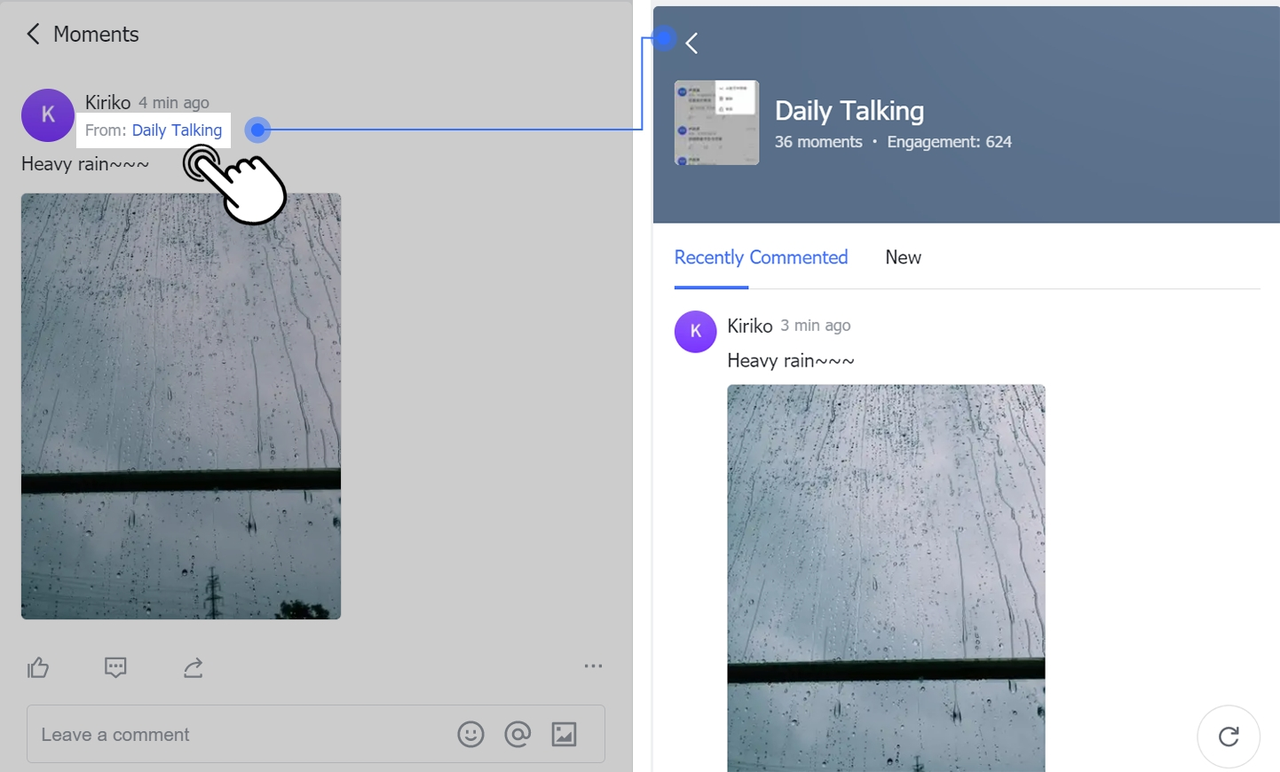1280x772 pixels.
Task: Open the rain photo in Moments post
Action: coord(181,406)
